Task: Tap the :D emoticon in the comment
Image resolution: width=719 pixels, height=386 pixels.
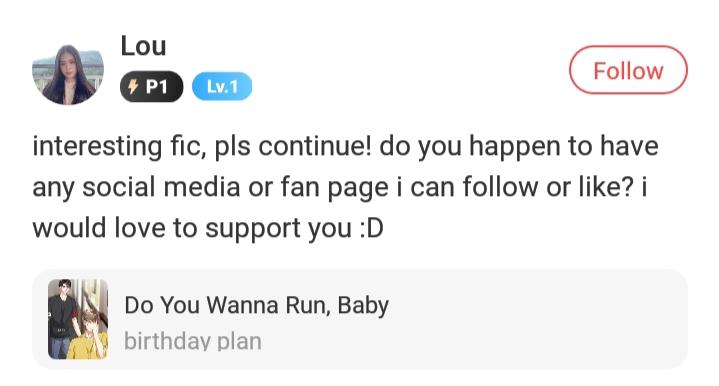Action: click(x=371, y=228)
